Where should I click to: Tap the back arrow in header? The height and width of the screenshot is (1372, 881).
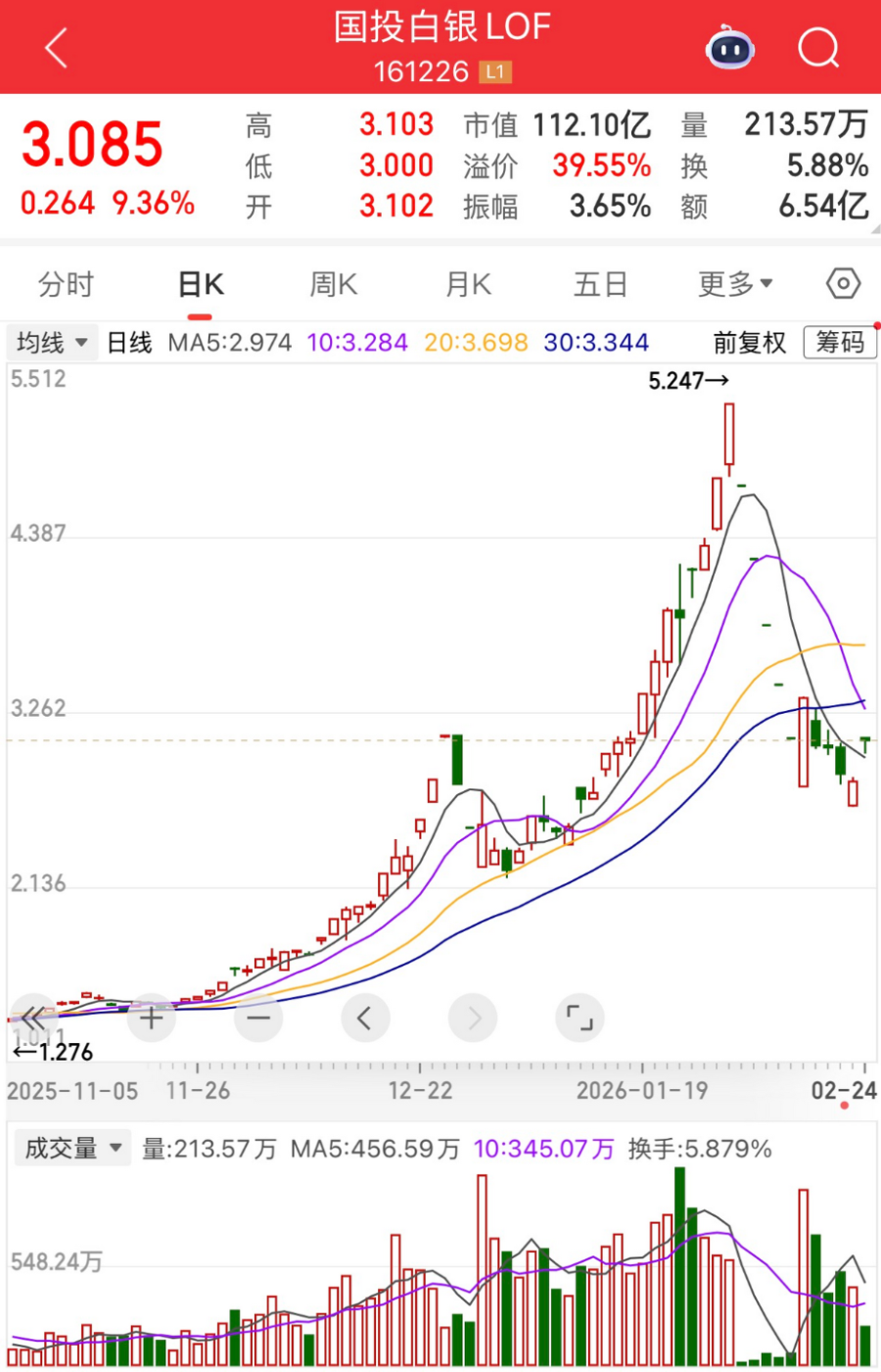coord(56,47)
